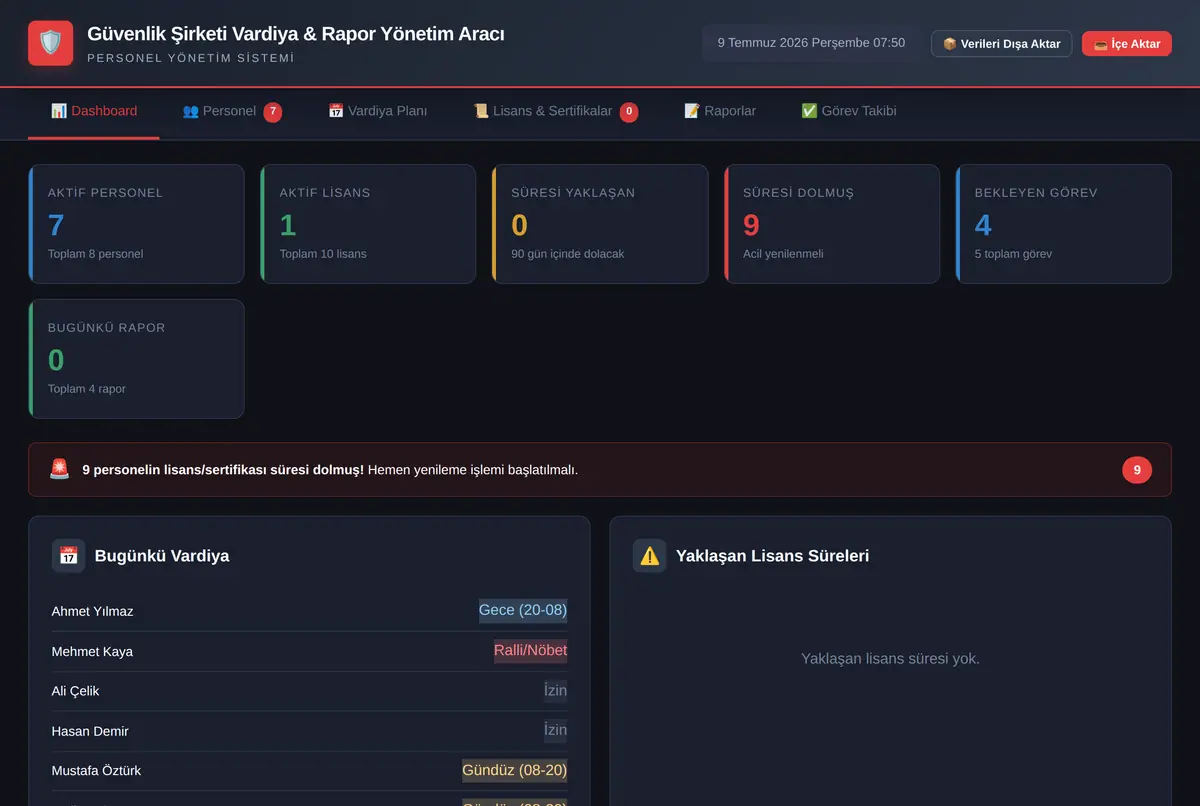Click the İzin tag for Hasan Demir
Viewport: 1200px width, 806px height.
click(x=555, y=730)
